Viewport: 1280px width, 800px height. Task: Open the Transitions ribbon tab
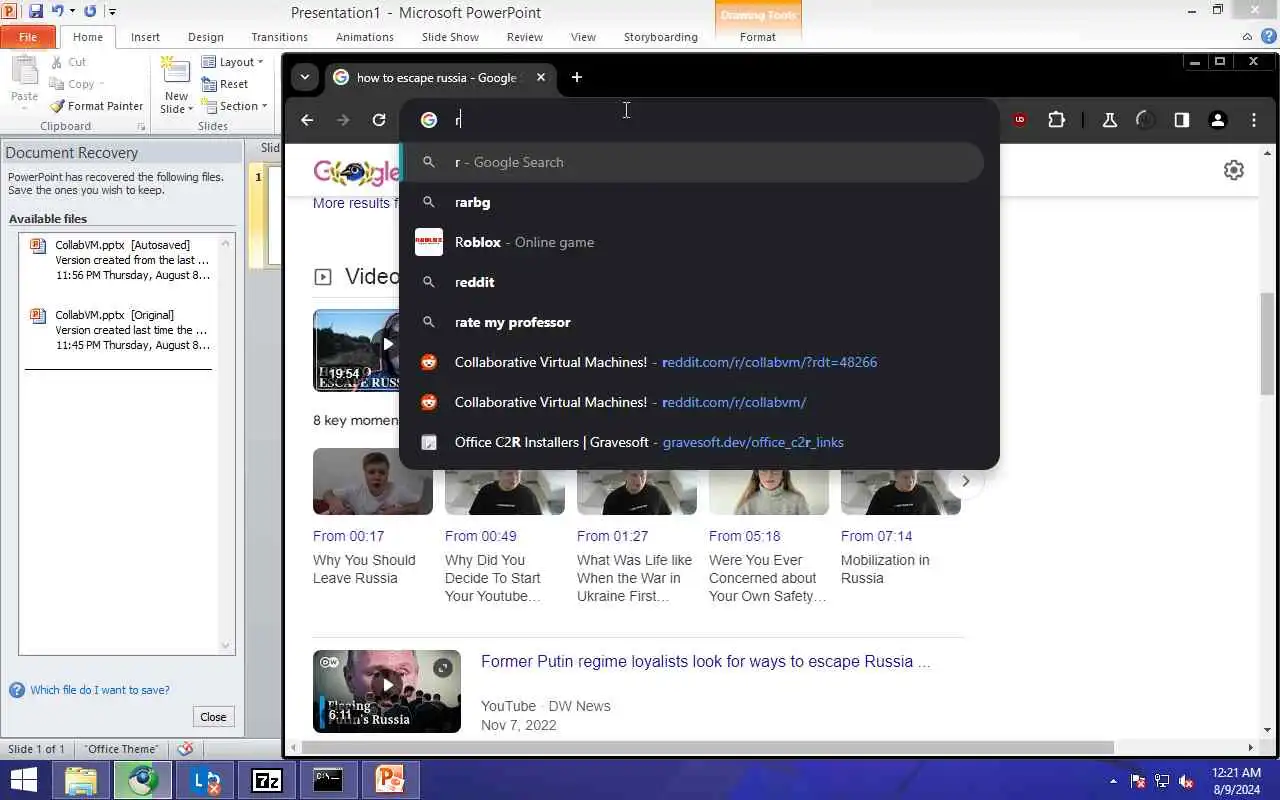279,37
